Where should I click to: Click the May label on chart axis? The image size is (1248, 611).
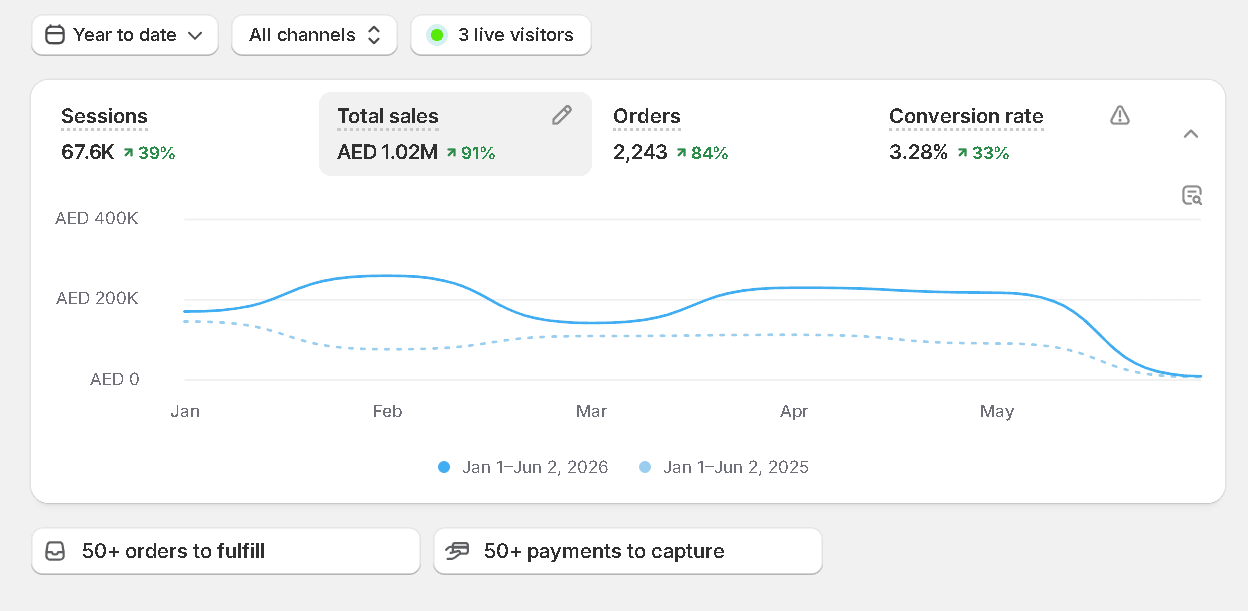coord(997,412)
